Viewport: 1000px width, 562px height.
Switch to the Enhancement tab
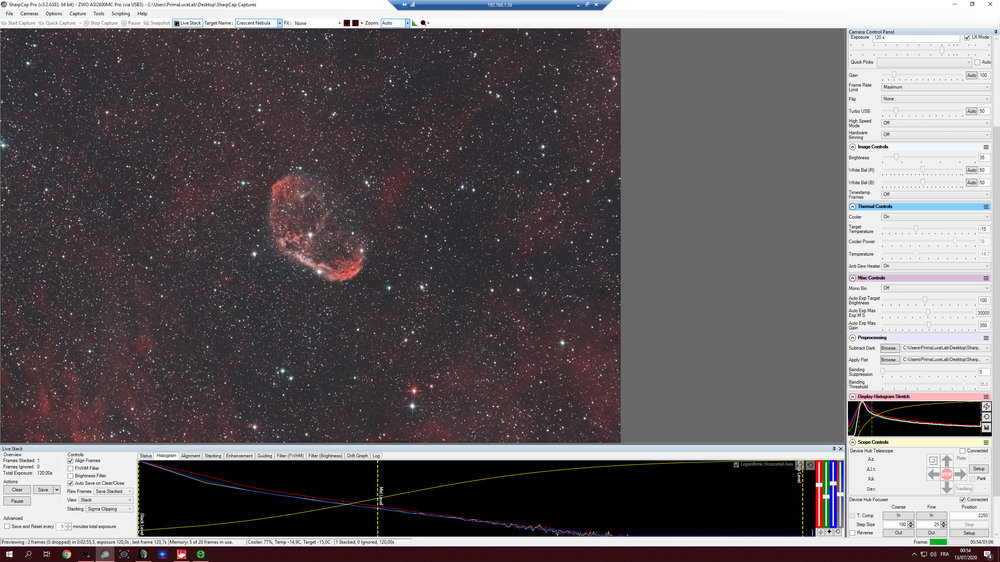pos(239,456)
